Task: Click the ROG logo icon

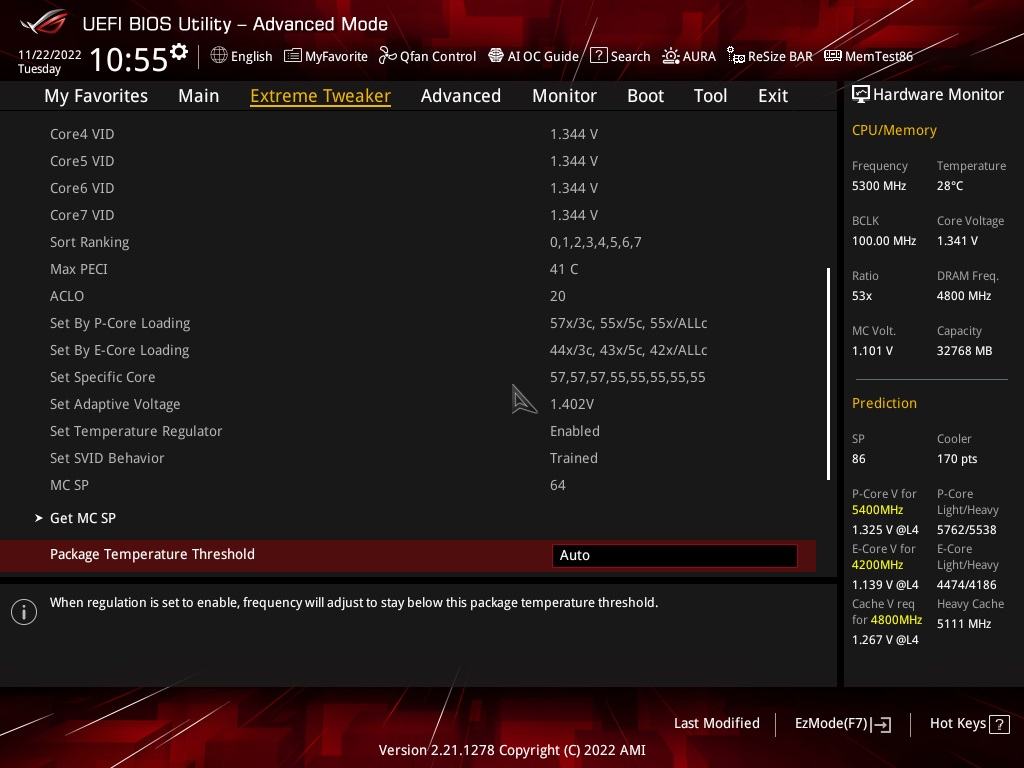Action: click(x=43, y=22)
